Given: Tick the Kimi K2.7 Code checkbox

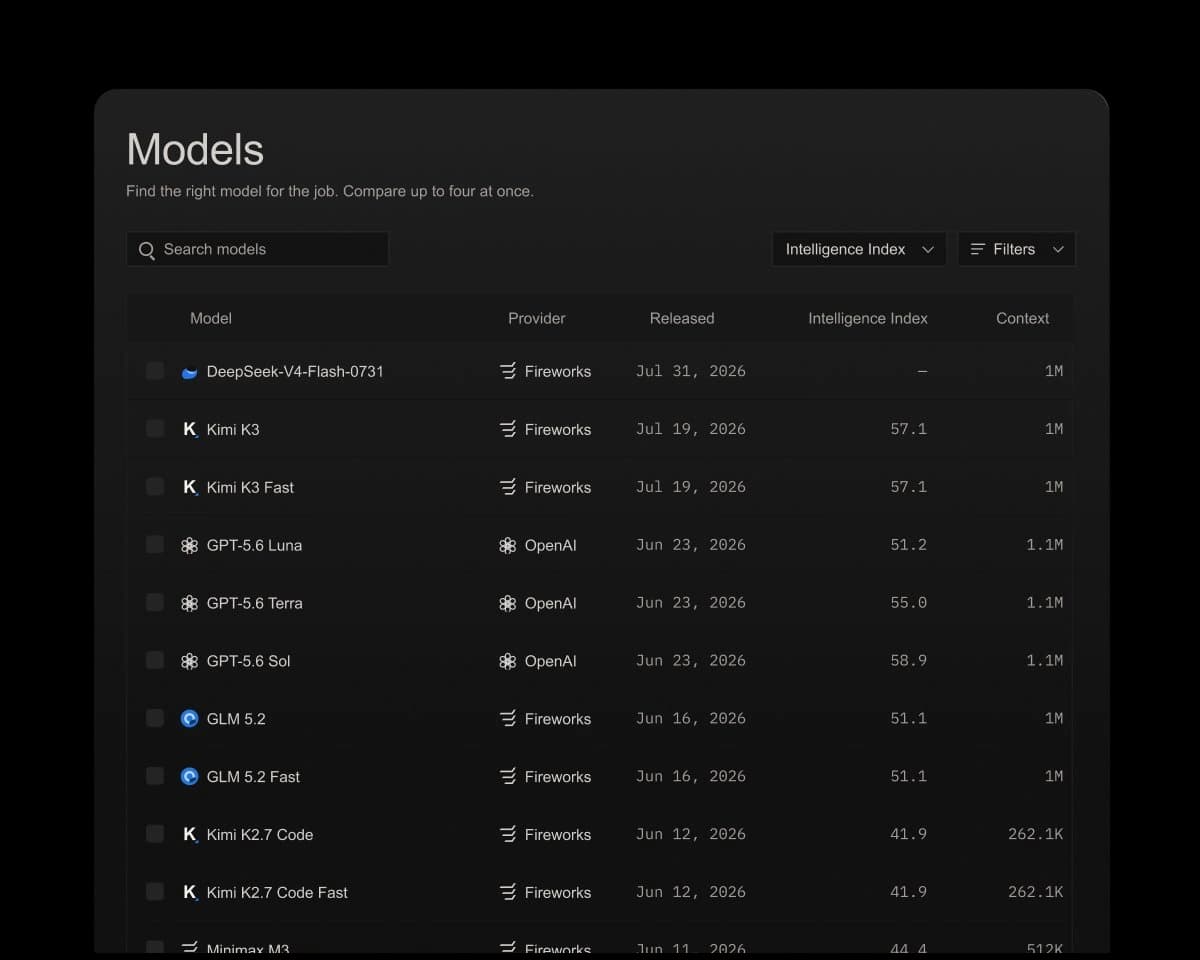Looking at the screenshot, I should 155,834.
